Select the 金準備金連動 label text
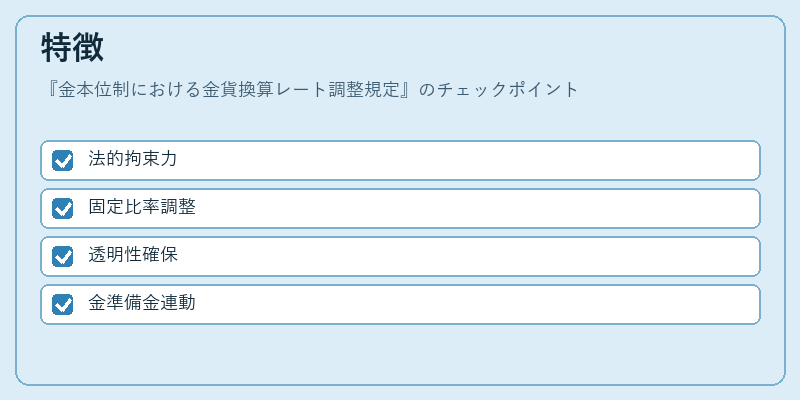This screenshot has height=400, width=800. coord(142,303)
